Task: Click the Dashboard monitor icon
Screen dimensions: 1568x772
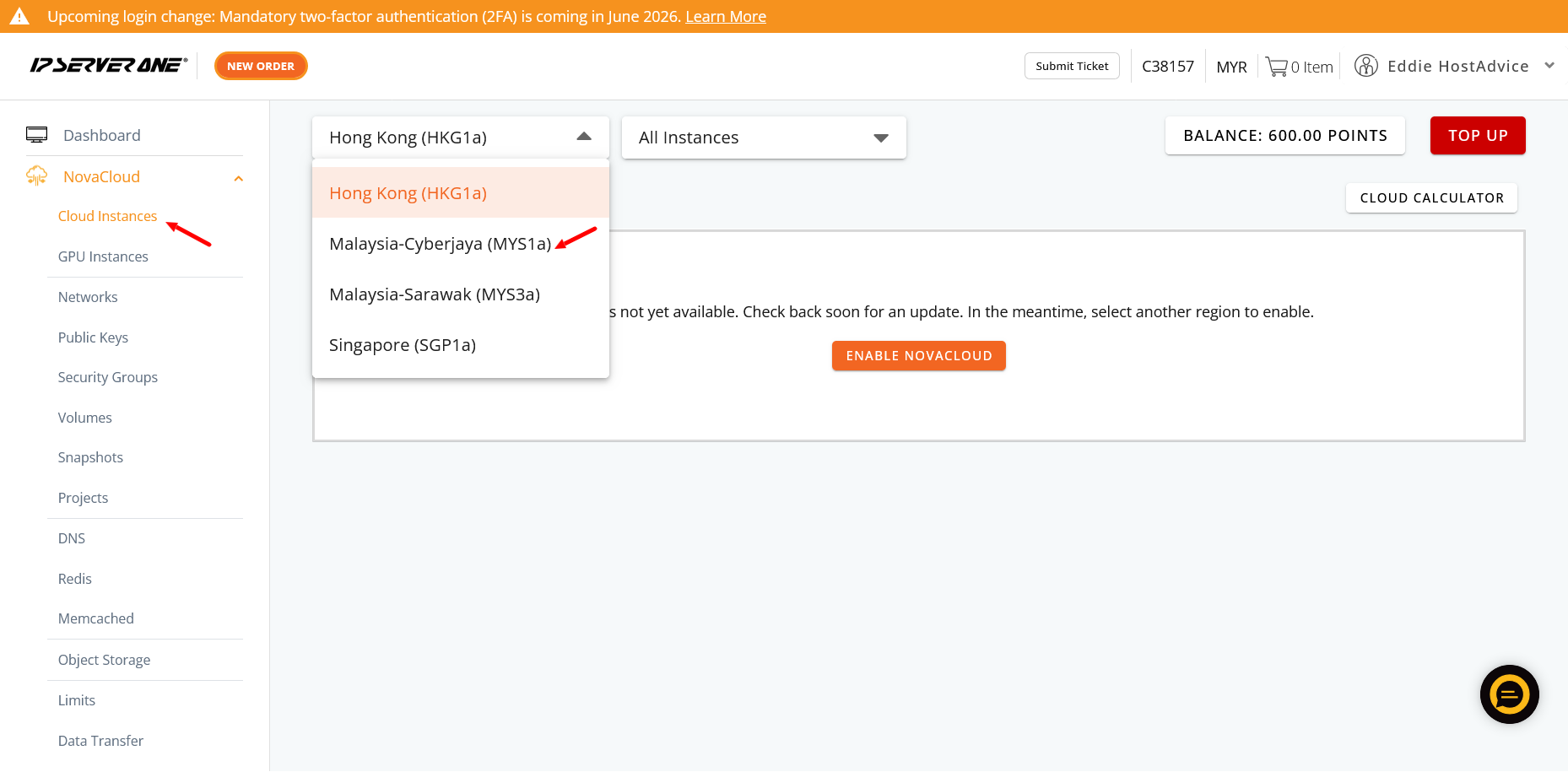Action: click(37, 135)
